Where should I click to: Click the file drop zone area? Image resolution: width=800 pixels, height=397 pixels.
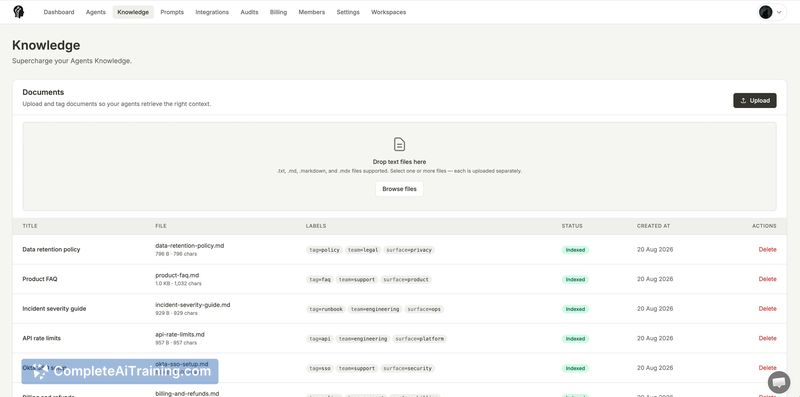coord(399,166)
